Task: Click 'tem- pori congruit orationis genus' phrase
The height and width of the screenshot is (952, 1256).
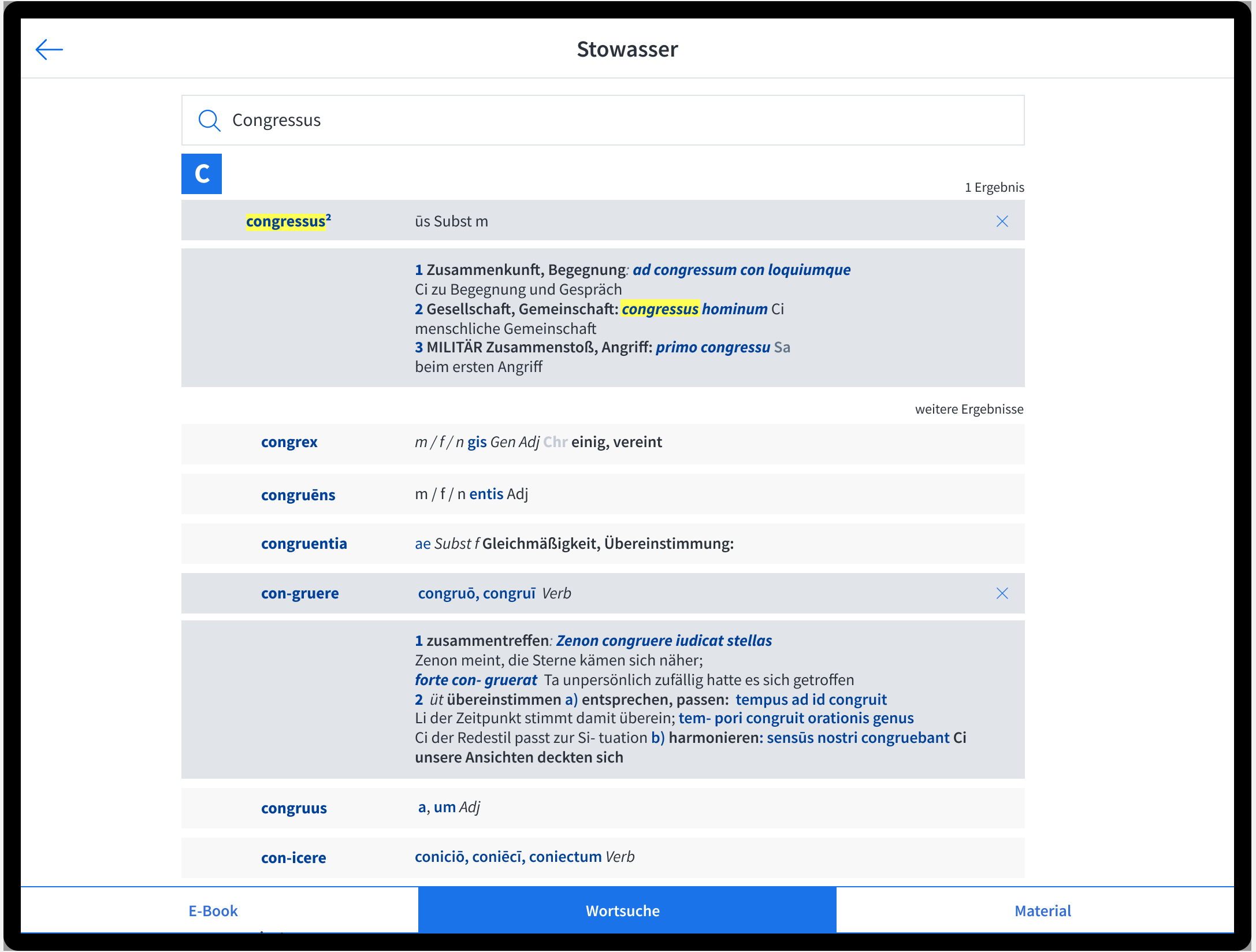Action: pos(796,718)
